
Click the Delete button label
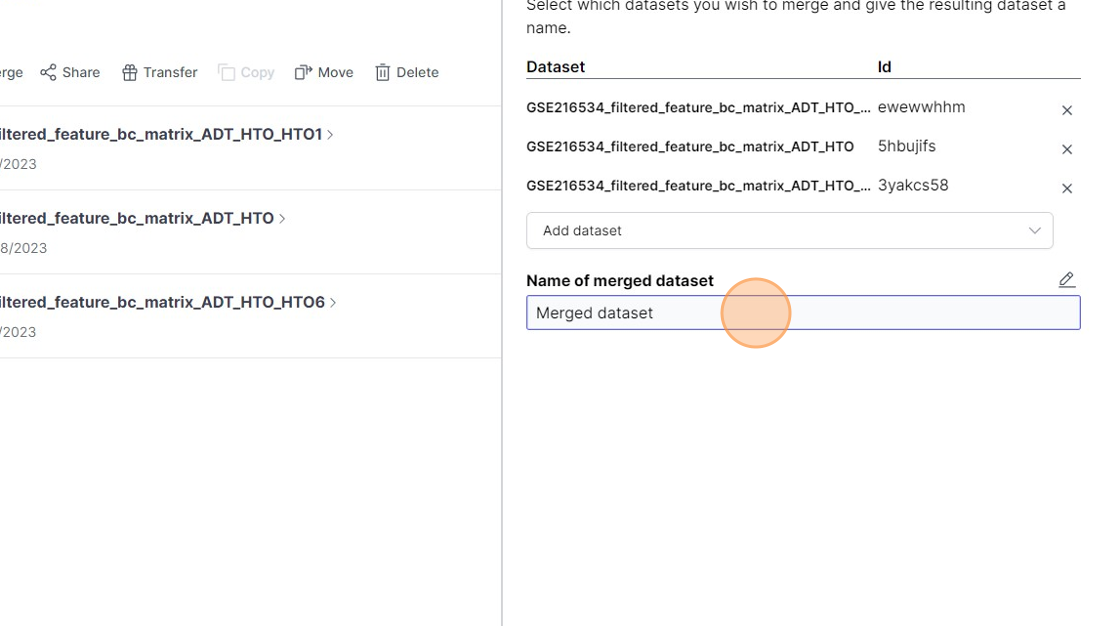click(x=417, y=72)
